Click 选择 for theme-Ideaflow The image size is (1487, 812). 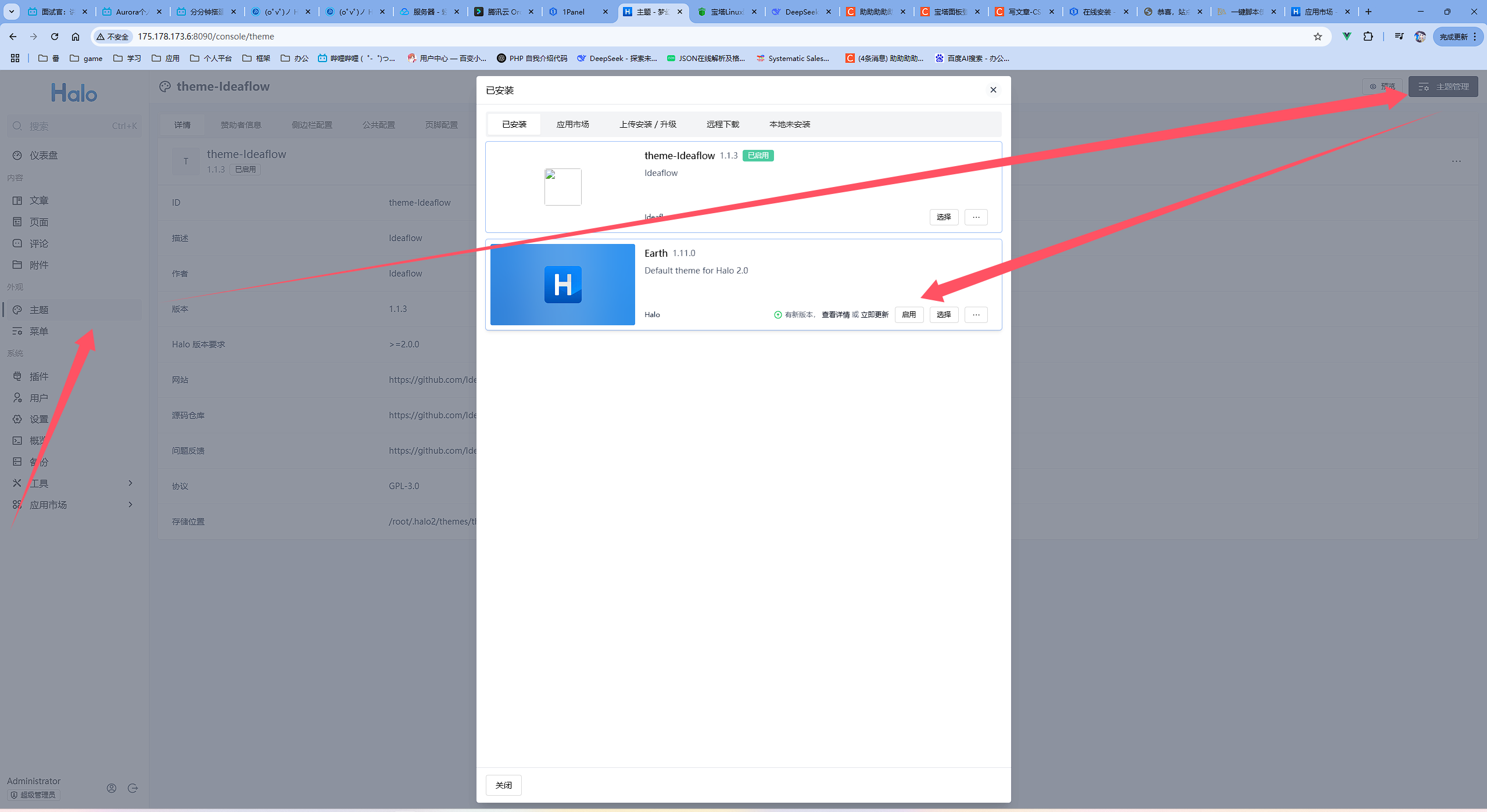click(x=943, y=217)
